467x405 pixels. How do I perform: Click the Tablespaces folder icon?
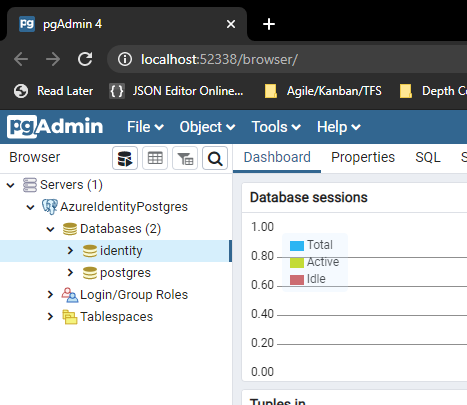pos(70,317)
